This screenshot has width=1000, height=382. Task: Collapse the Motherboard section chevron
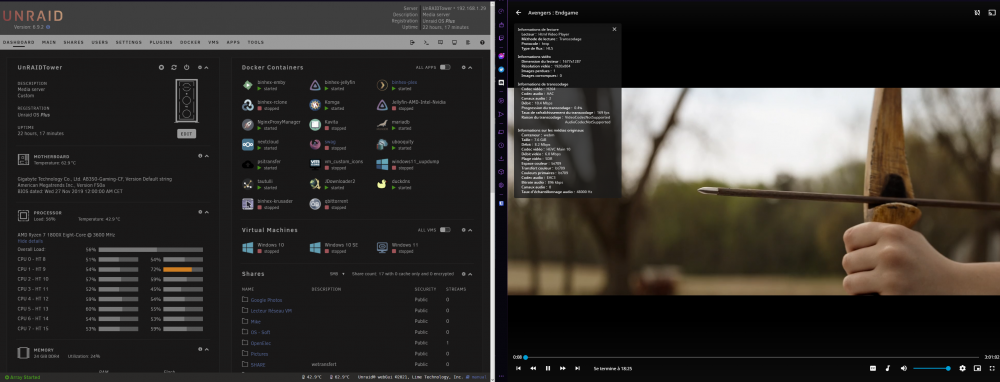point(207,156)
